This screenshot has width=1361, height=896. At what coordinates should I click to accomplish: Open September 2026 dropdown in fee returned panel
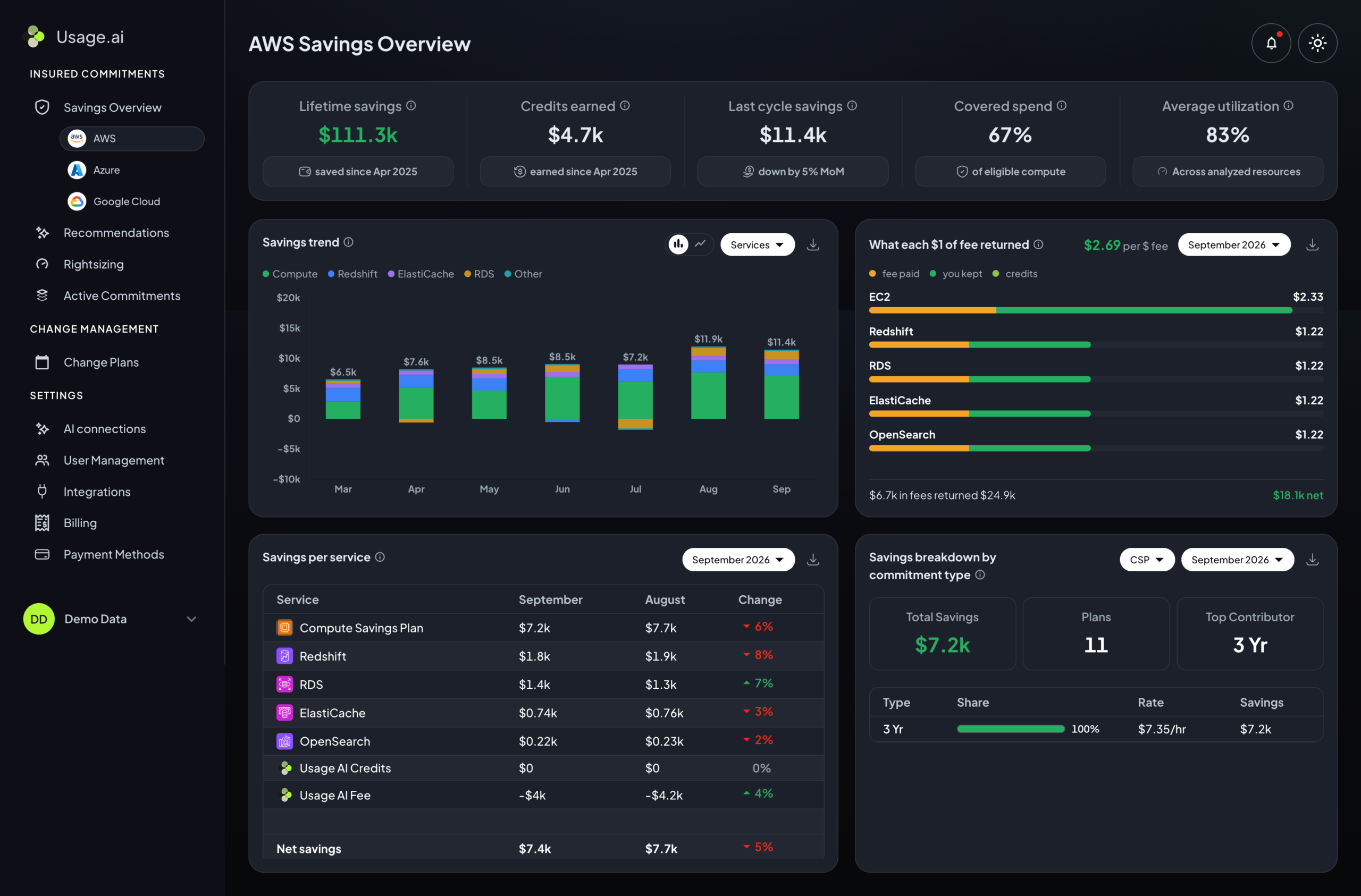click(x=1233, y=245)
